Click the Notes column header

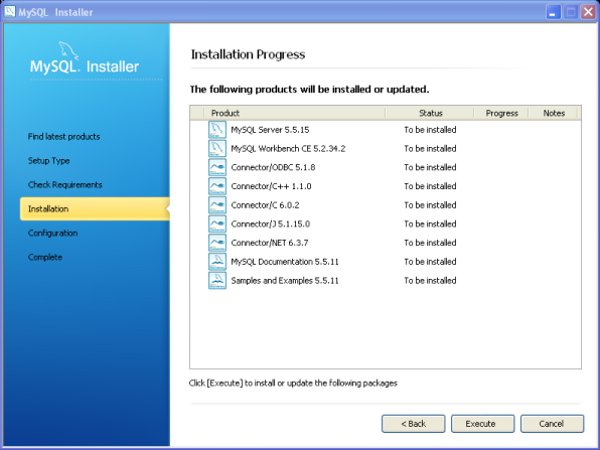point(554,113)
